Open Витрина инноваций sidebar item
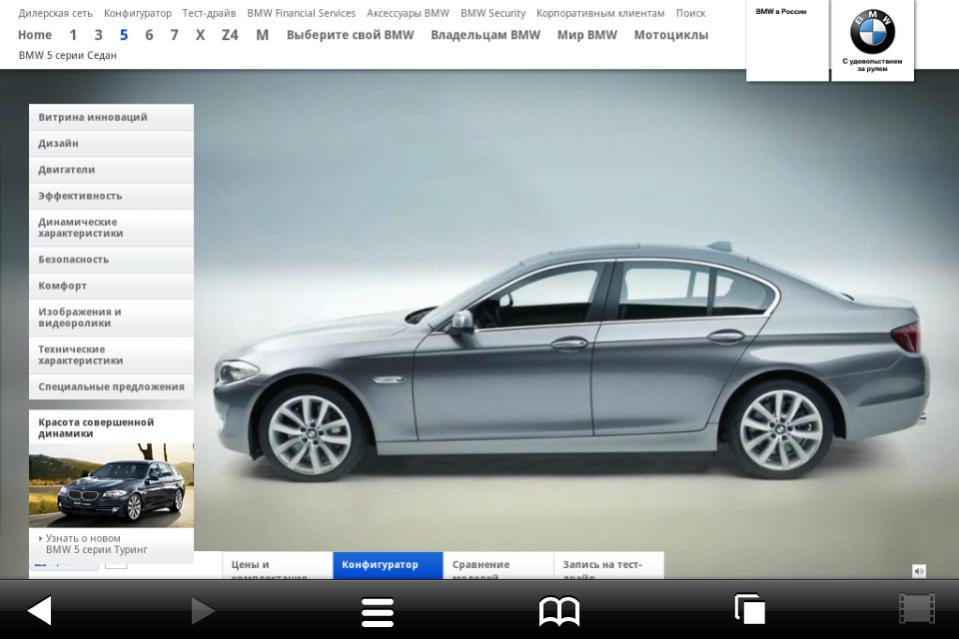Viewport: 959px width, 639px height. 111,117
